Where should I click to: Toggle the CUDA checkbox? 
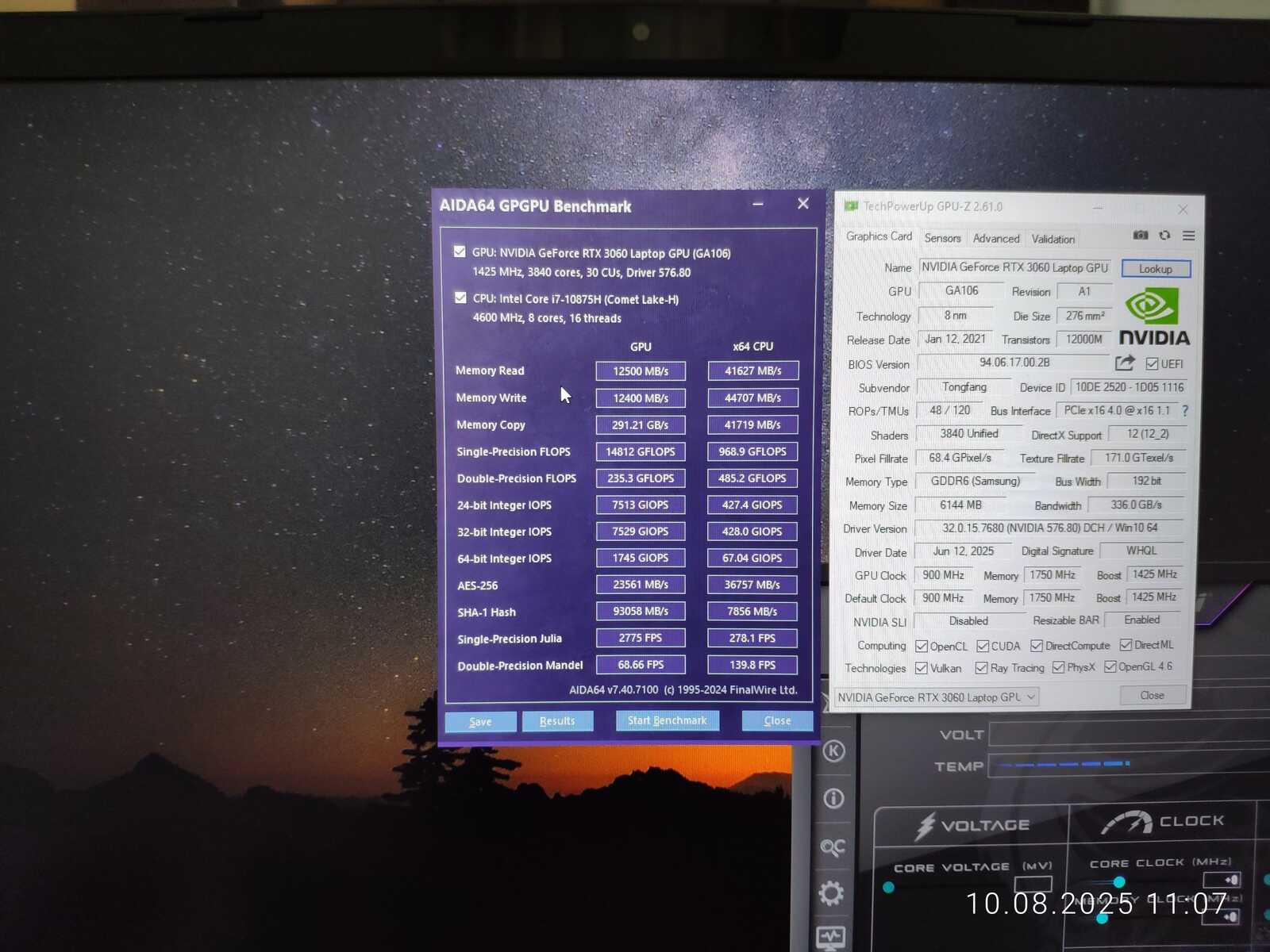pos(983,647)
